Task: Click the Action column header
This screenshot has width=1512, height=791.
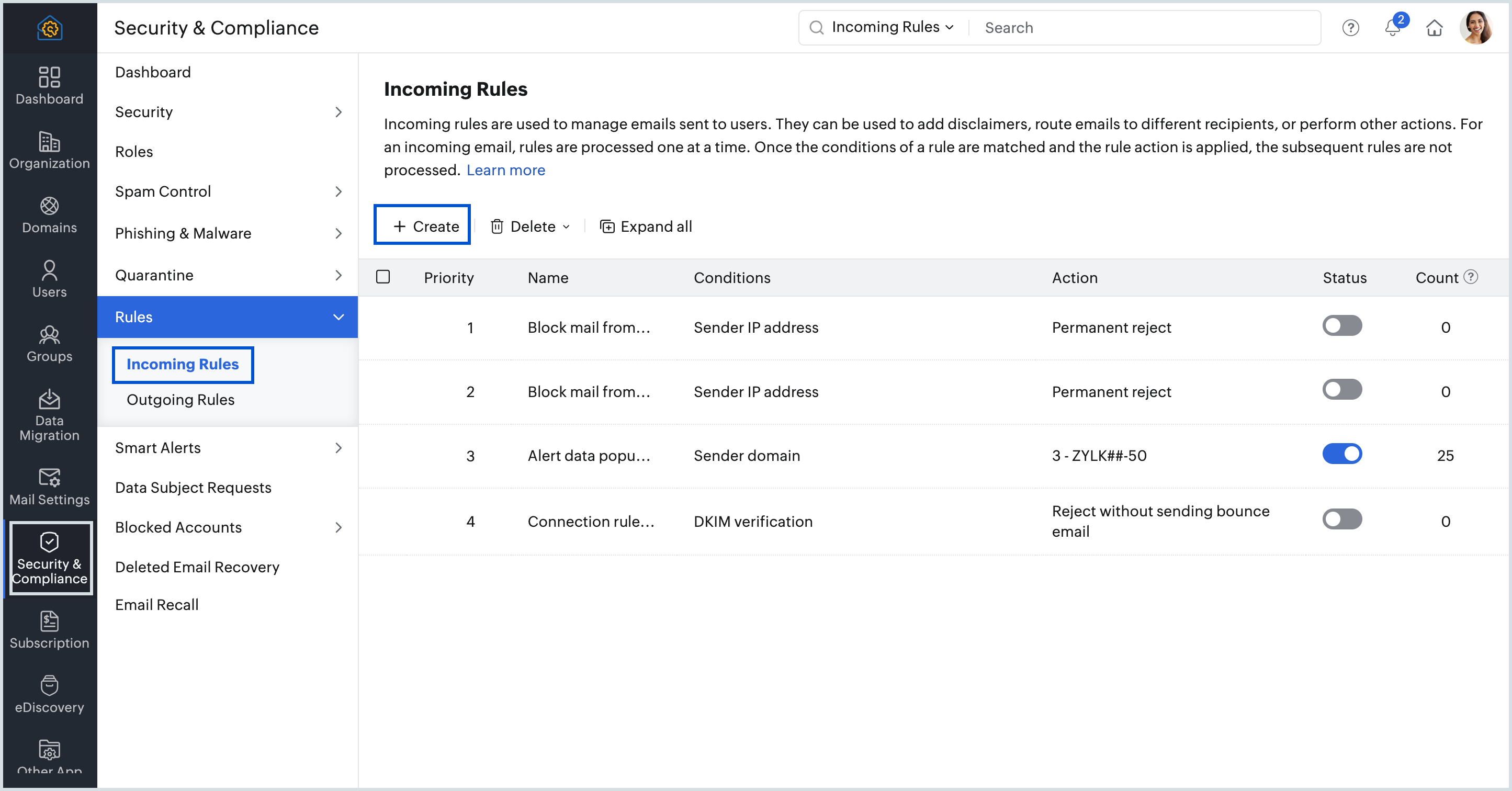Action: click(x=1074, y=278)
